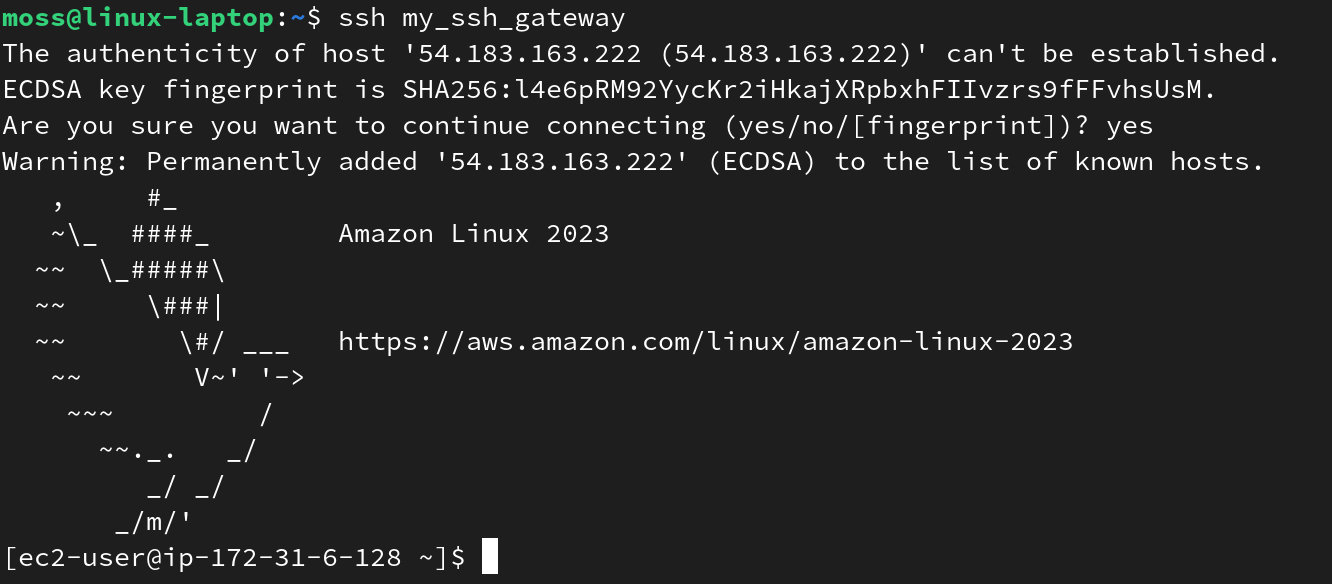This screenshot has height=584, width=1332.
Task: Click the terminal cursor block at the prompt
Action: click(489, 557)
